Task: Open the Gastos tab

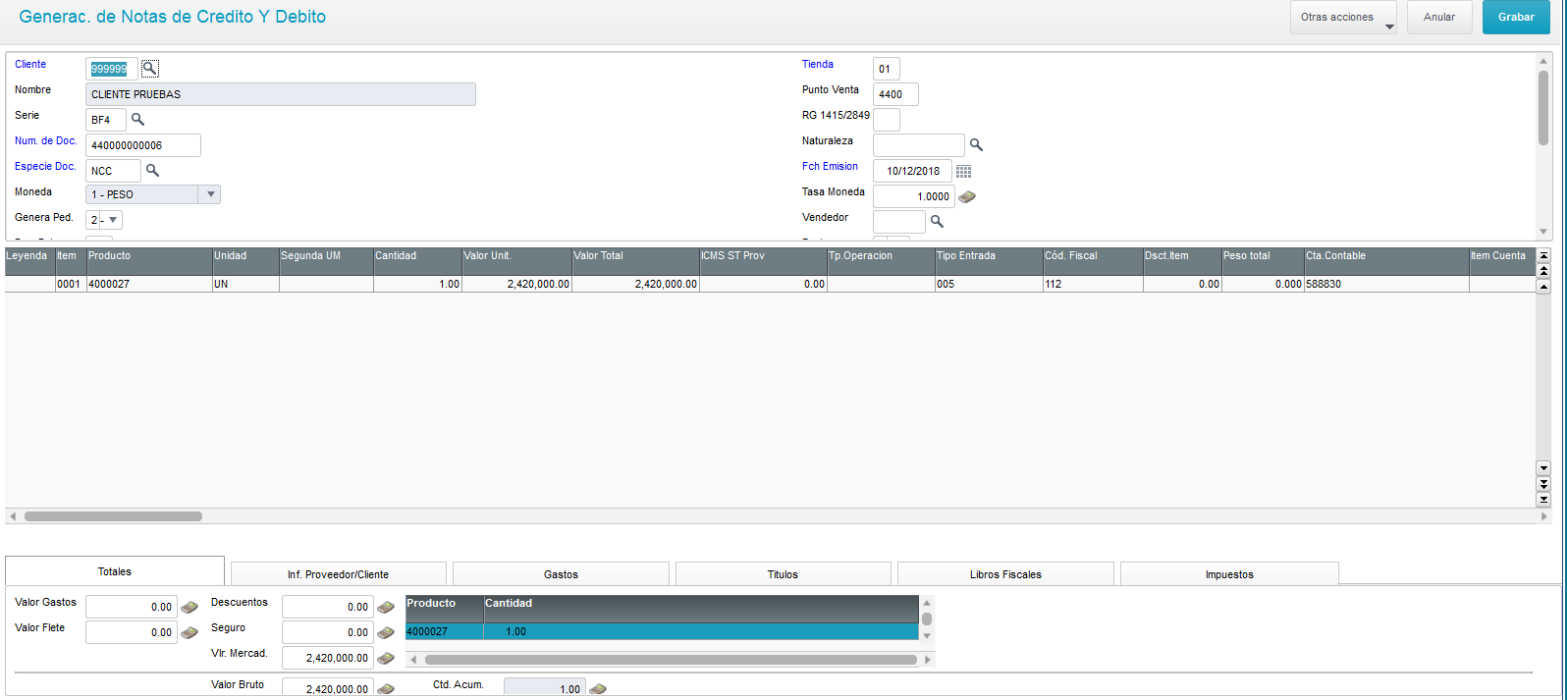Action: point(561,574)
